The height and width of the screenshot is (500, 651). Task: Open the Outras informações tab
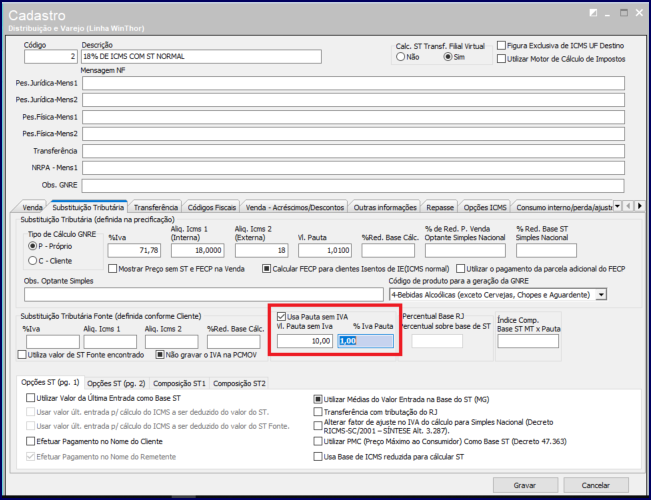coord(385,207)
